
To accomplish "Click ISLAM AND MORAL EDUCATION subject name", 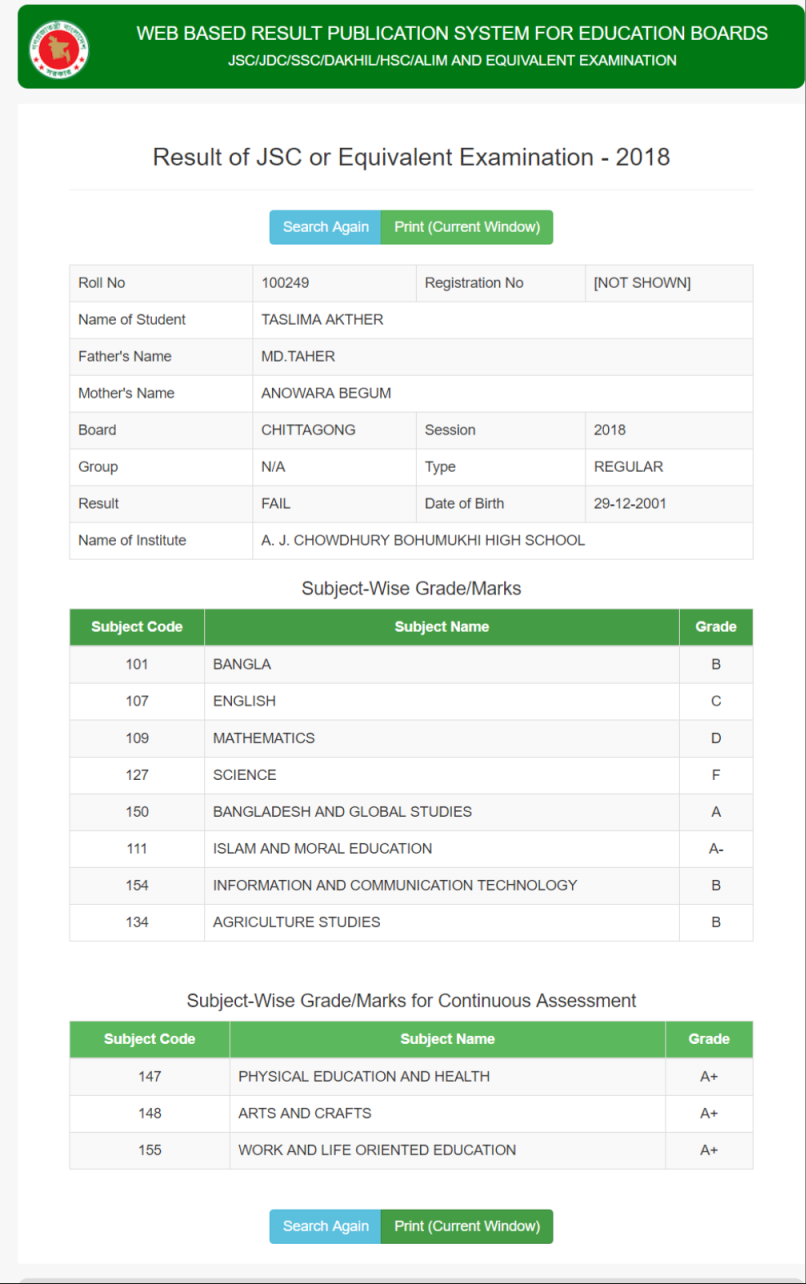I will click(323, 848).
